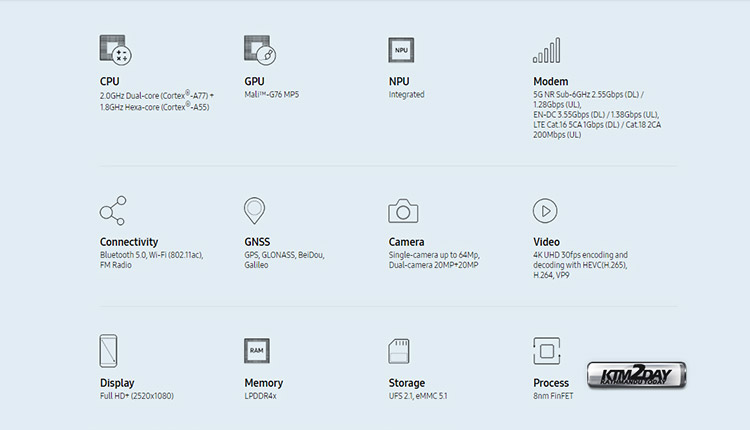Select the Connectivity share-nodes icon

pyautogui.click(x=113, y=210)
